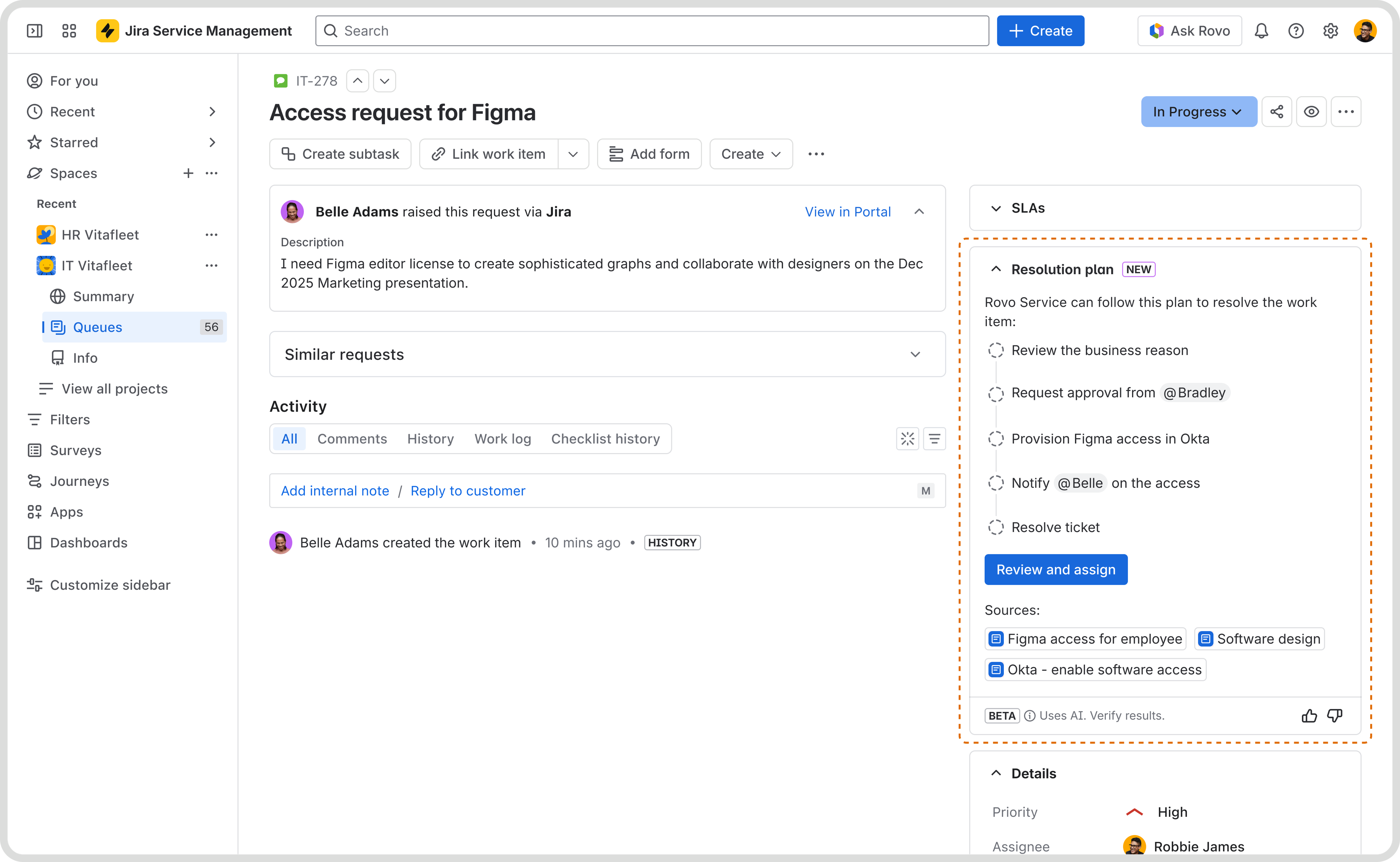Expand the SLAs panel

click(1165, 208)
